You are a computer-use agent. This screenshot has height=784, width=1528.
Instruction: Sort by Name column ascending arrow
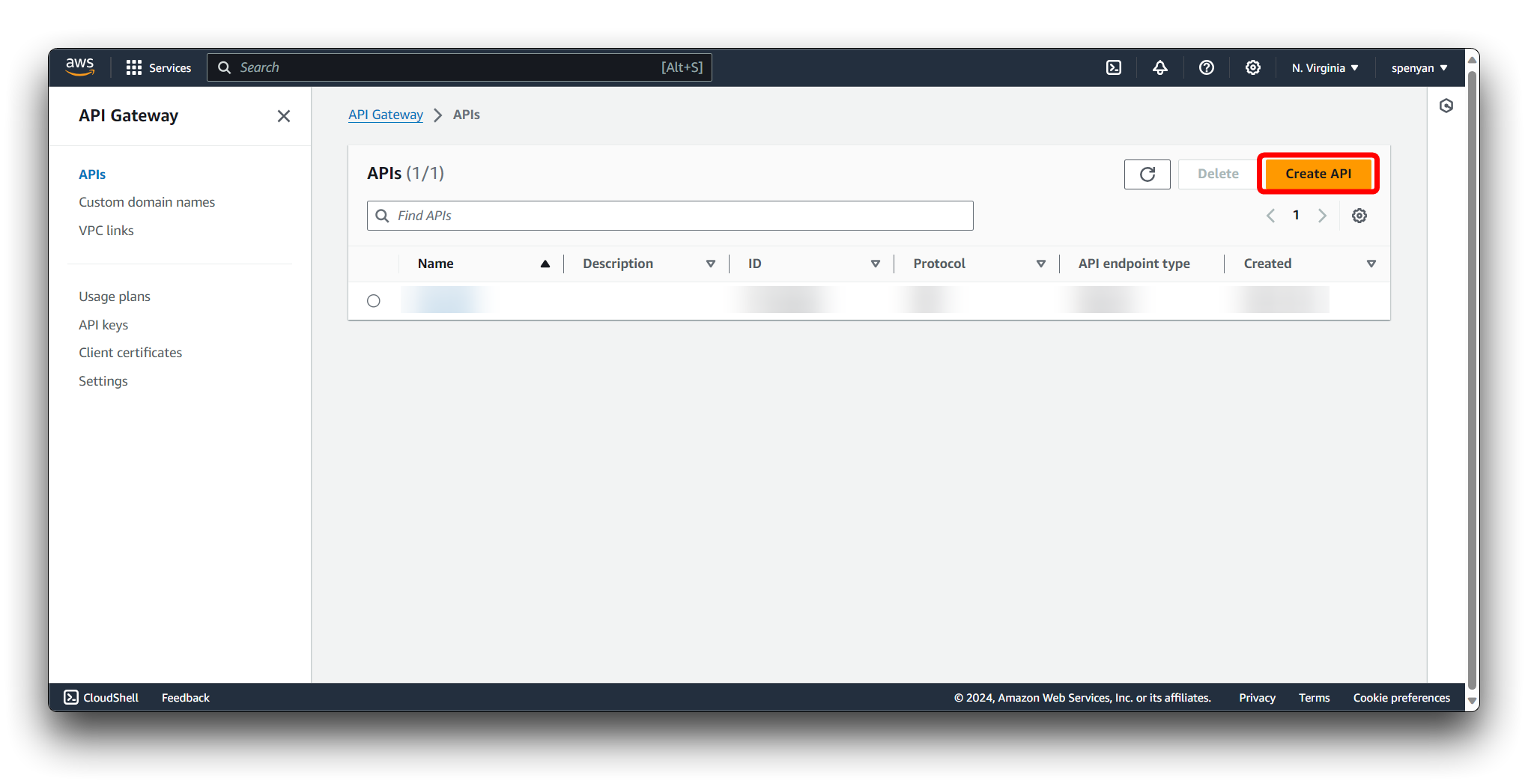[545, 264]
